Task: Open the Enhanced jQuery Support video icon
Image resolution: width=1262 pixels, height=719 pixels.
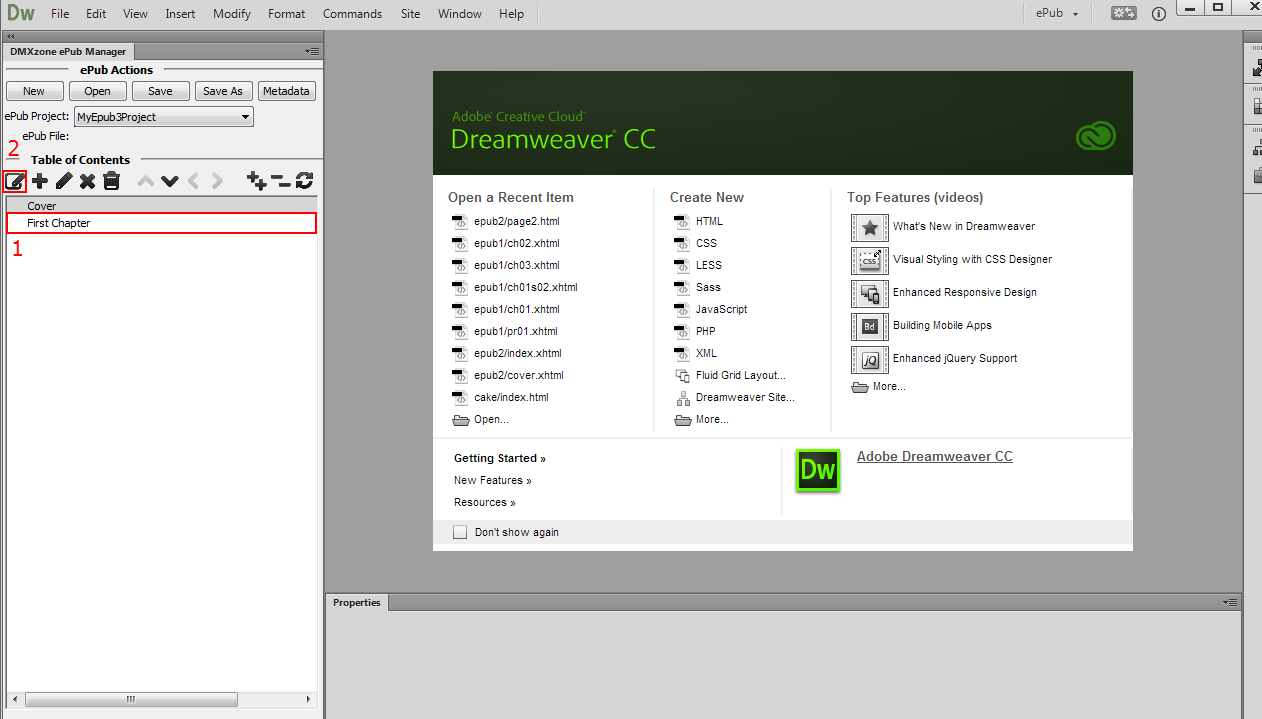Action: pos(869,359)
